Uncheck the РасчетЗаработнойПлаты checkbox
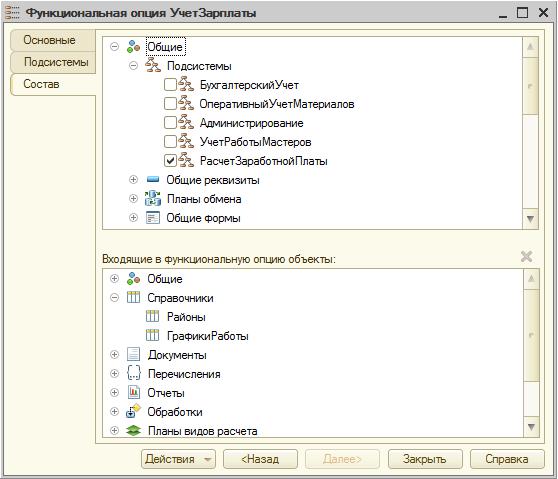Image resolution: width=558 pixels, height=479 pixels. tap(170, 160)
